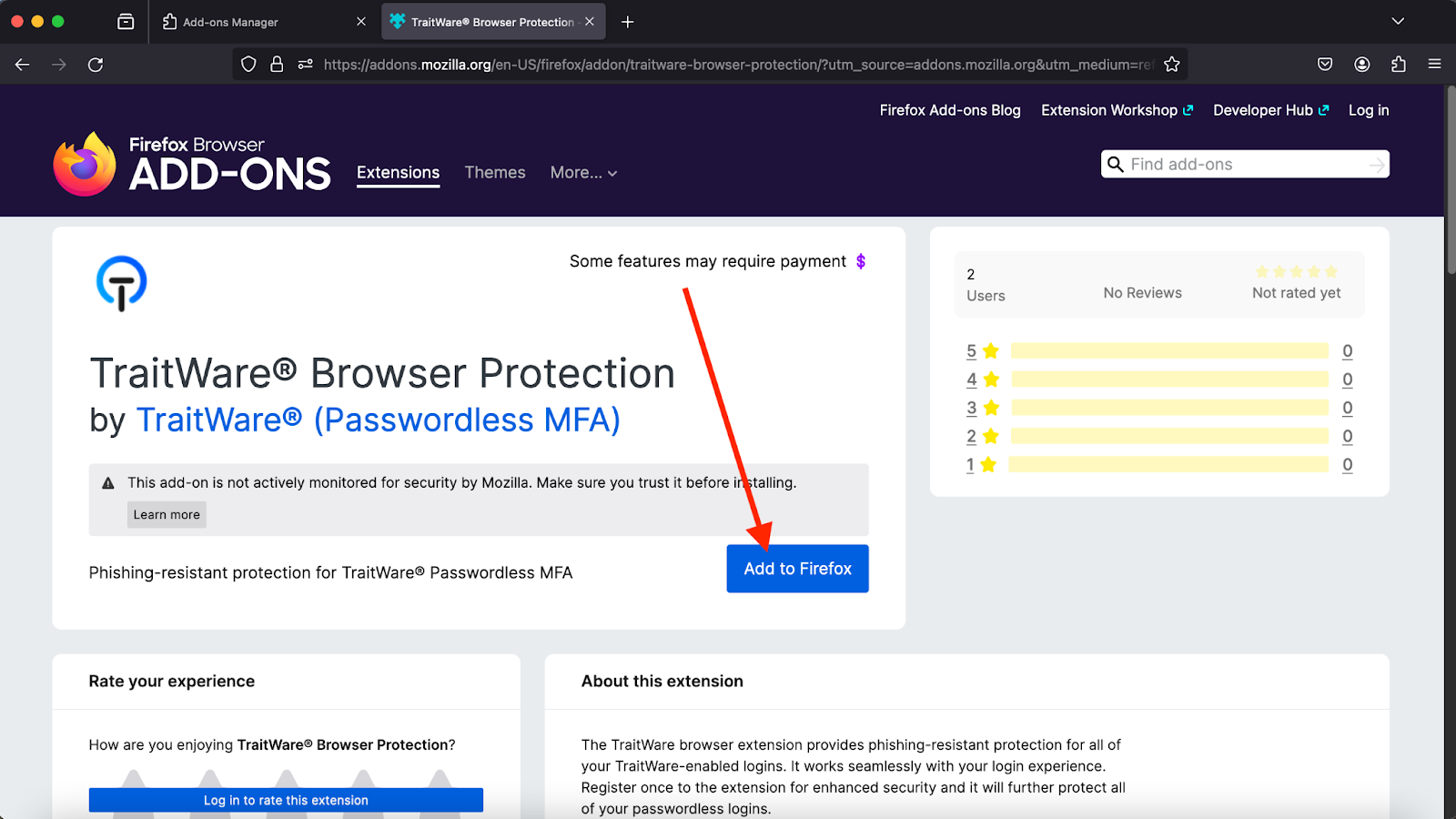Viewport: 1456px width, 819px height.
Task: Open Firefox View workspace icon
Action: pos(126,22)
